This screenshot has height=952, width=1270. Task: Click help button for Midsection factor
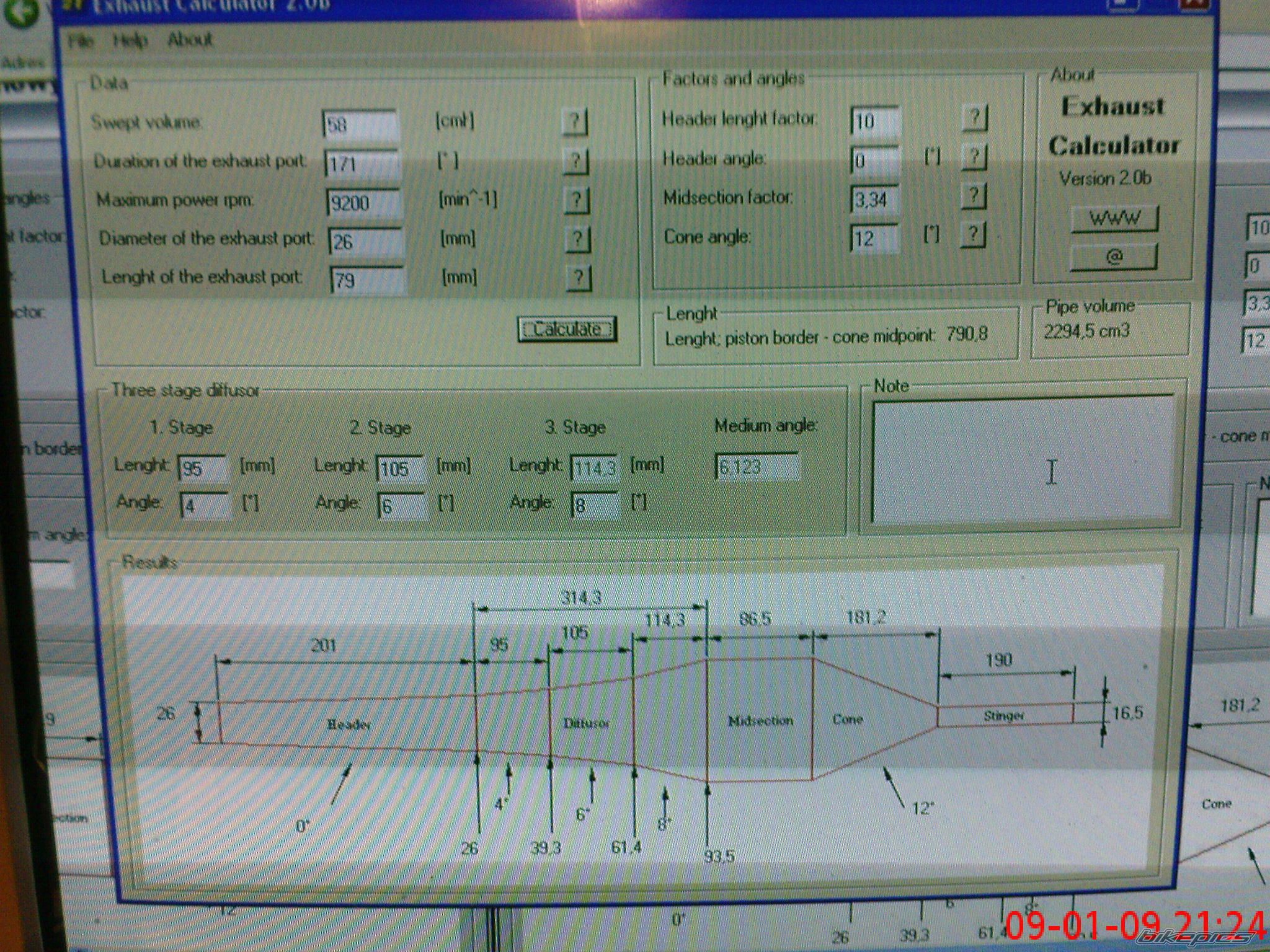coord(974,196)
